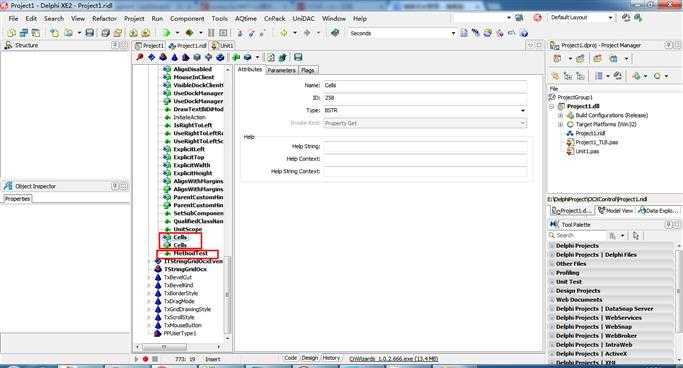683x368 pixels.
Task: Click in the Name field containing Cells
Action: pyautogui.click(x=425, y=85)
